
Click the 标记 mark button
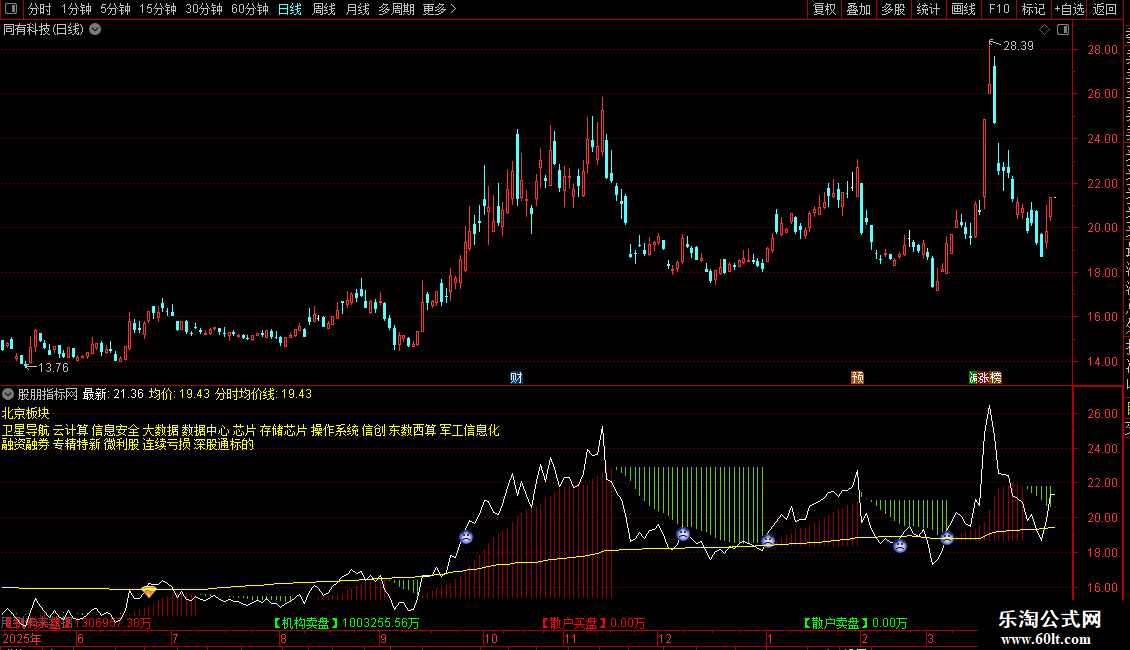click(1033, 9)
